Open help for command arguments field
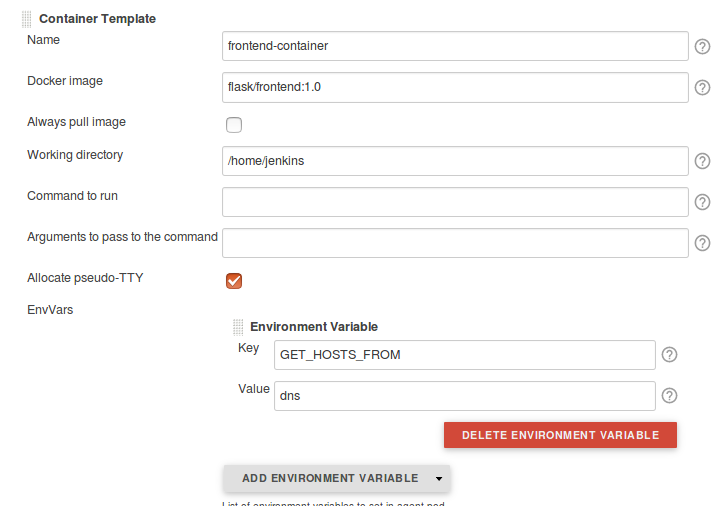 (703, 243)
